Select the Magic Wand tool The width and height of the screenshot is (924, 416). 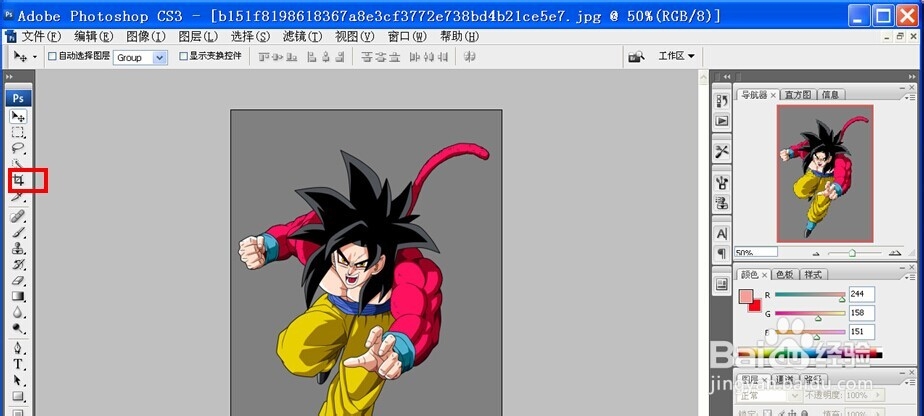(x=18, y=163)
